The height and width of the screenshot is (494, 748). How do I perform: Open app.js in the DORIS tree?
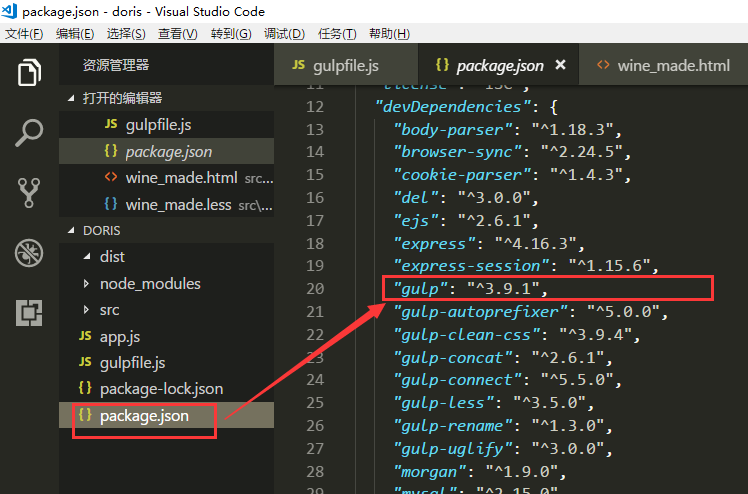(166, 337)
